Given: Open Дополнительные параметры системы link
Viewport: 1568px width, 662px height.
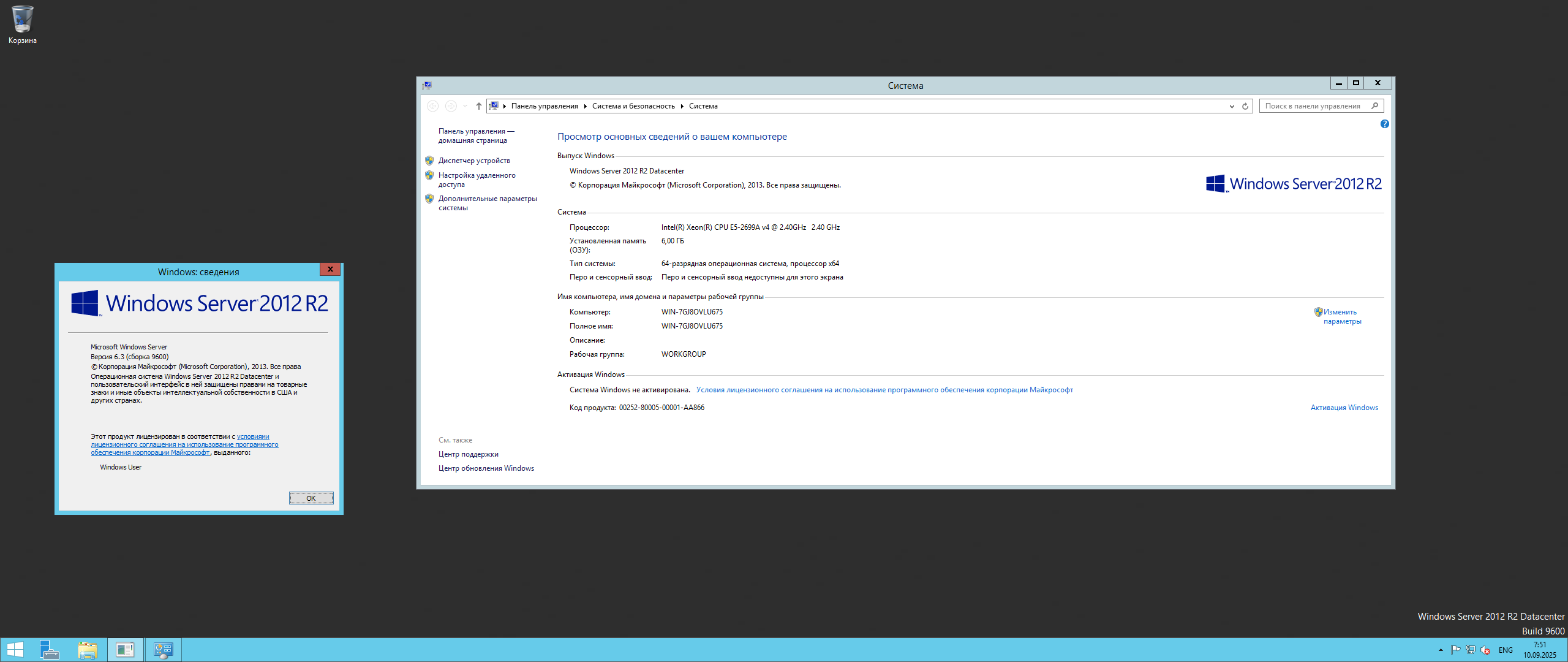Looking at the screenshot, I should [x=488, y=203].
